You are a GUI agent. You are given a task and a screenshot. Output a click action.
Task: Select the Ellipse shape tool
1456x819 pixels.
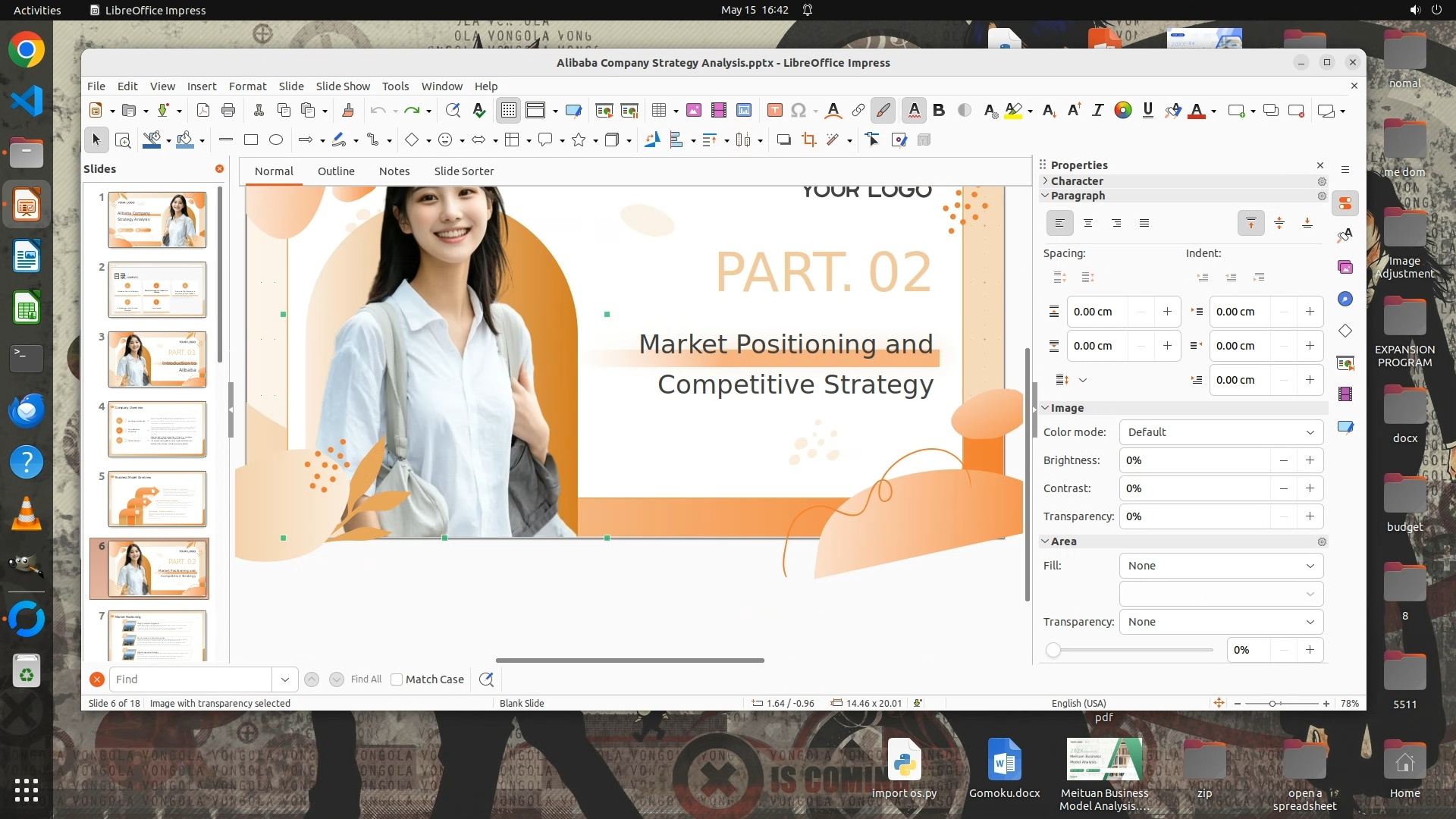[x=276, y=140]
